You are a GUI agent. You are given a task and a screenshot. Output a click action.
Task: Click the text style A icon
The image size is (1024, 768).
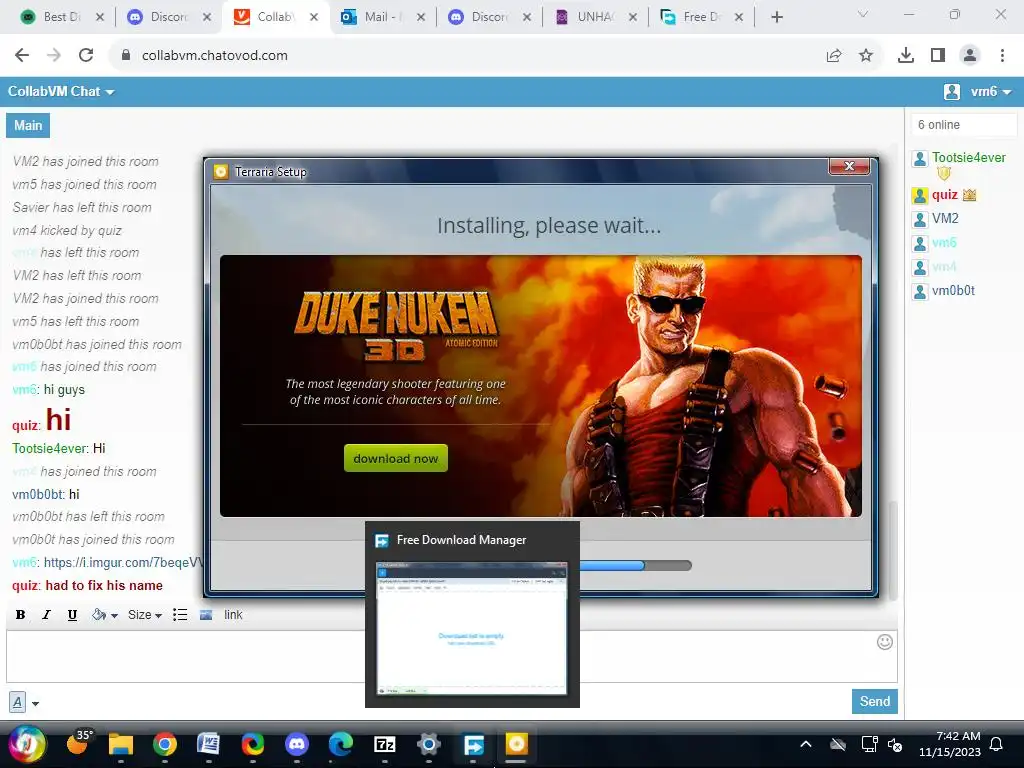click(18, 703)
